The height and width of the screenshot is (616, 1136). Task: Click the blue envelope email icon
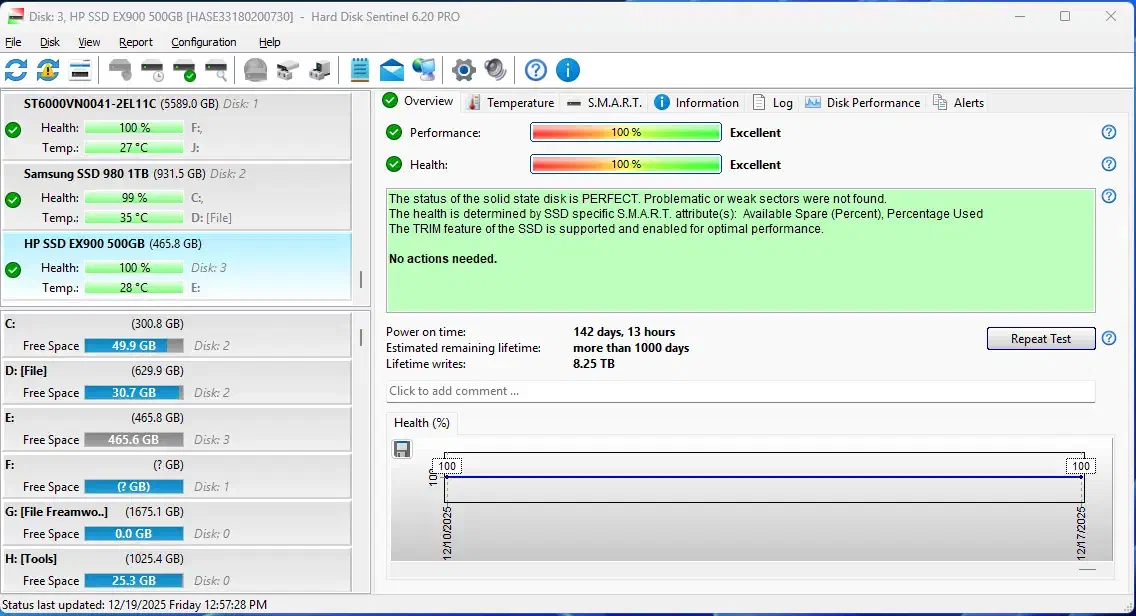392,70
